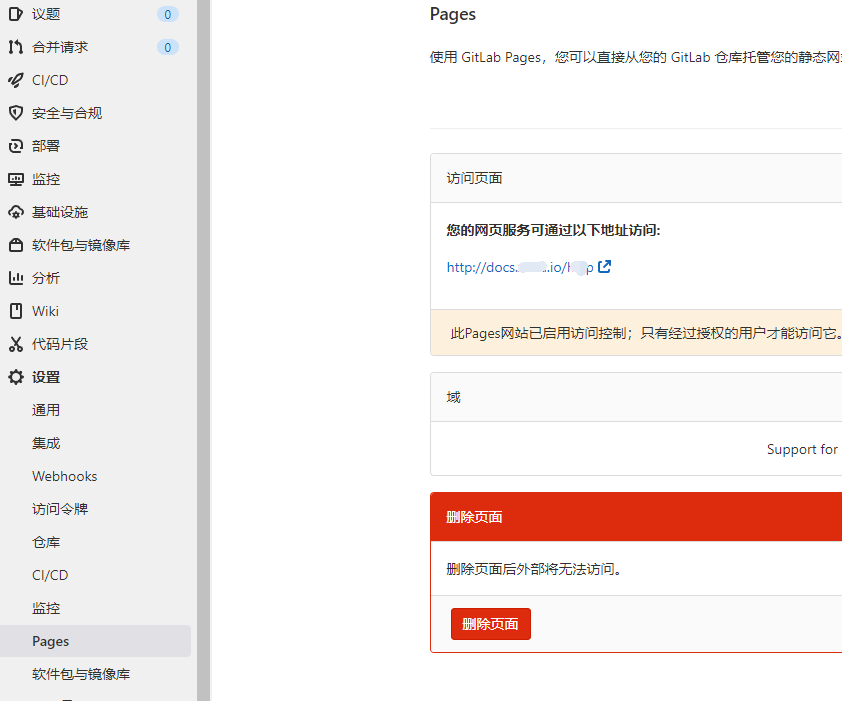Image resolution: width=842 pixels, height=701 pixels.
Task: Open the docs Pages site URL link
Action: pyautogui.click(x=520, y=267)
